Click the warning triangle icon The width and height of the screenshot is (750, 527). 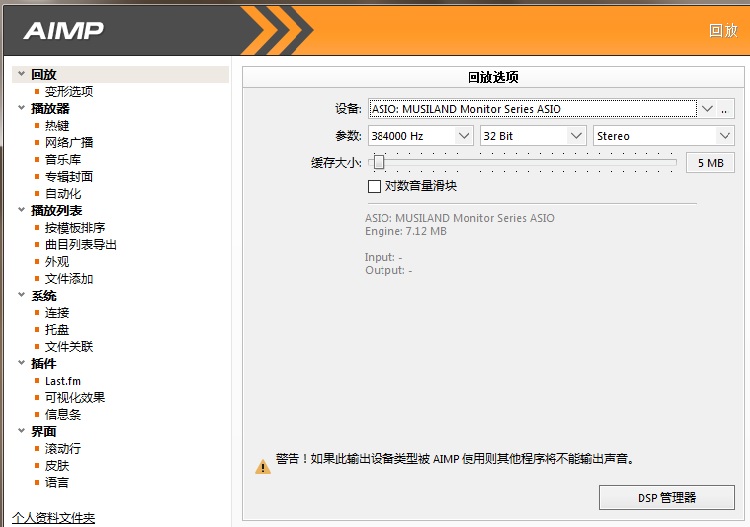click(262, 466)
